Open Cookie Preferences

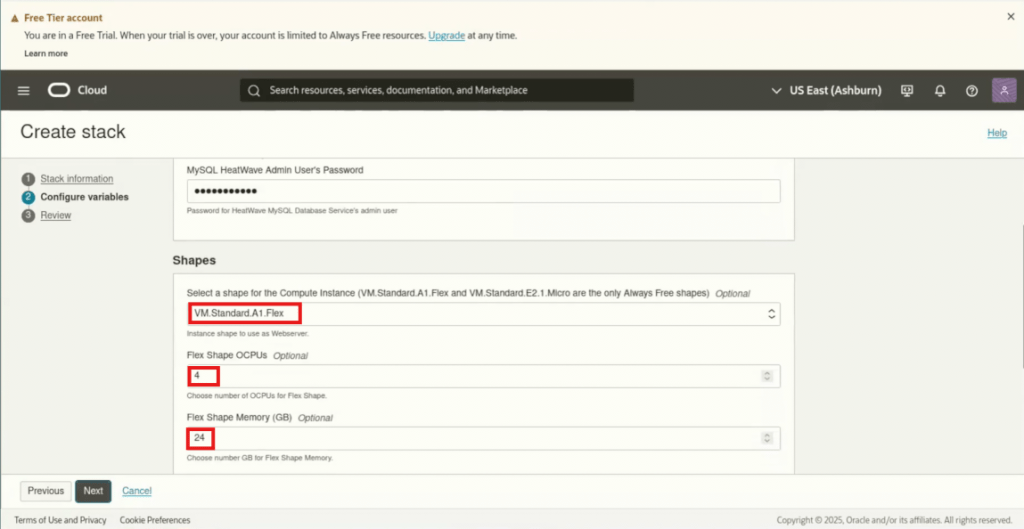(x=155, y=520)
